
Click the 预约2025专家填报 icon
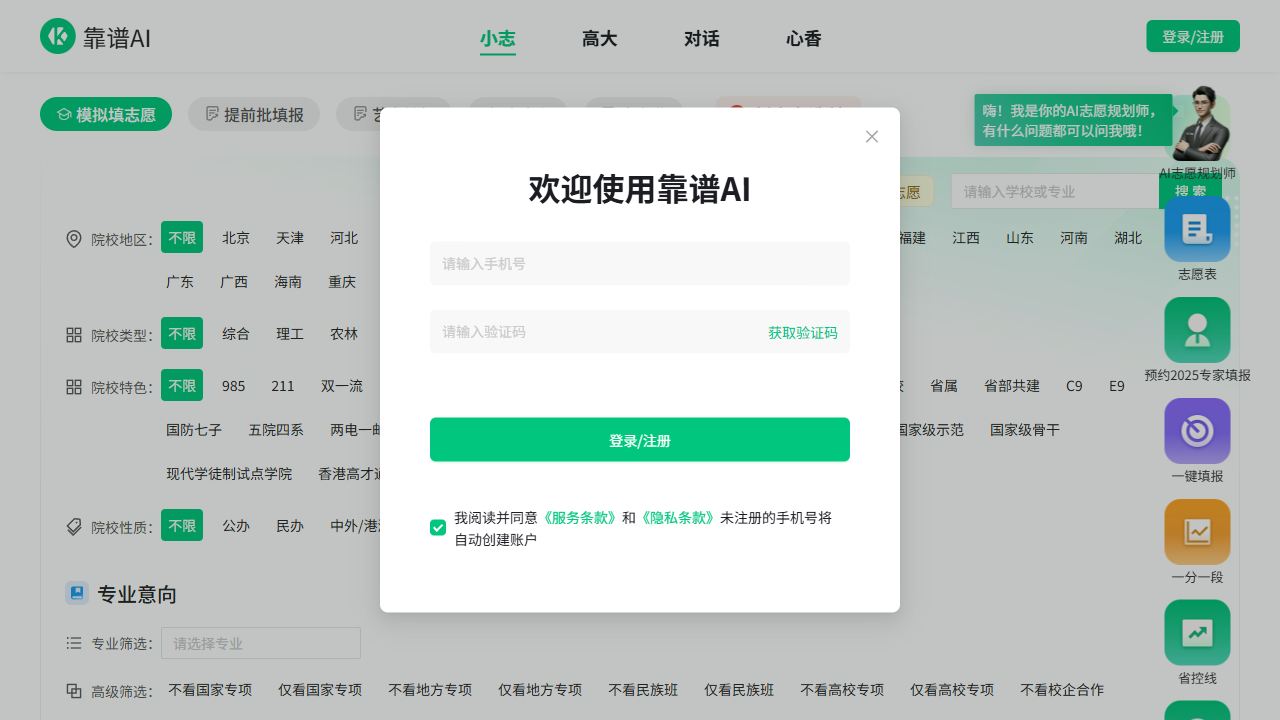click(x=1197, y=330)
